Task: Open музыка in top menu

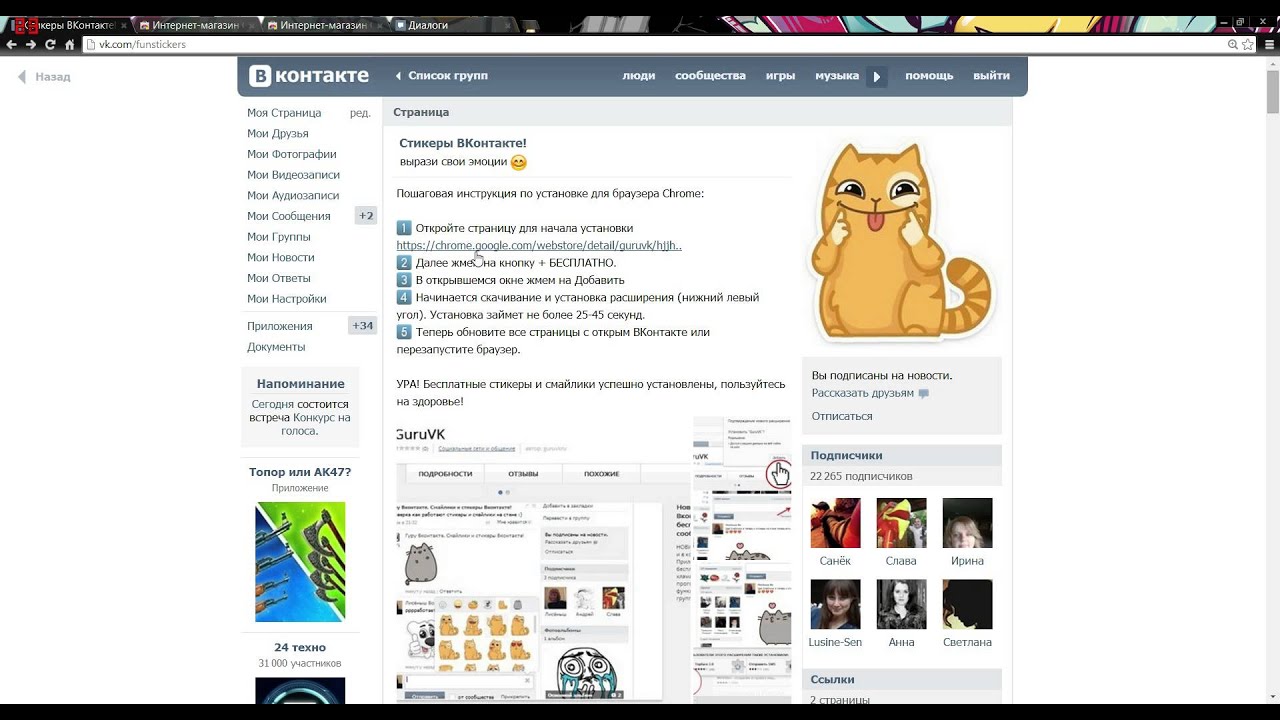Action: pos(837,76)
